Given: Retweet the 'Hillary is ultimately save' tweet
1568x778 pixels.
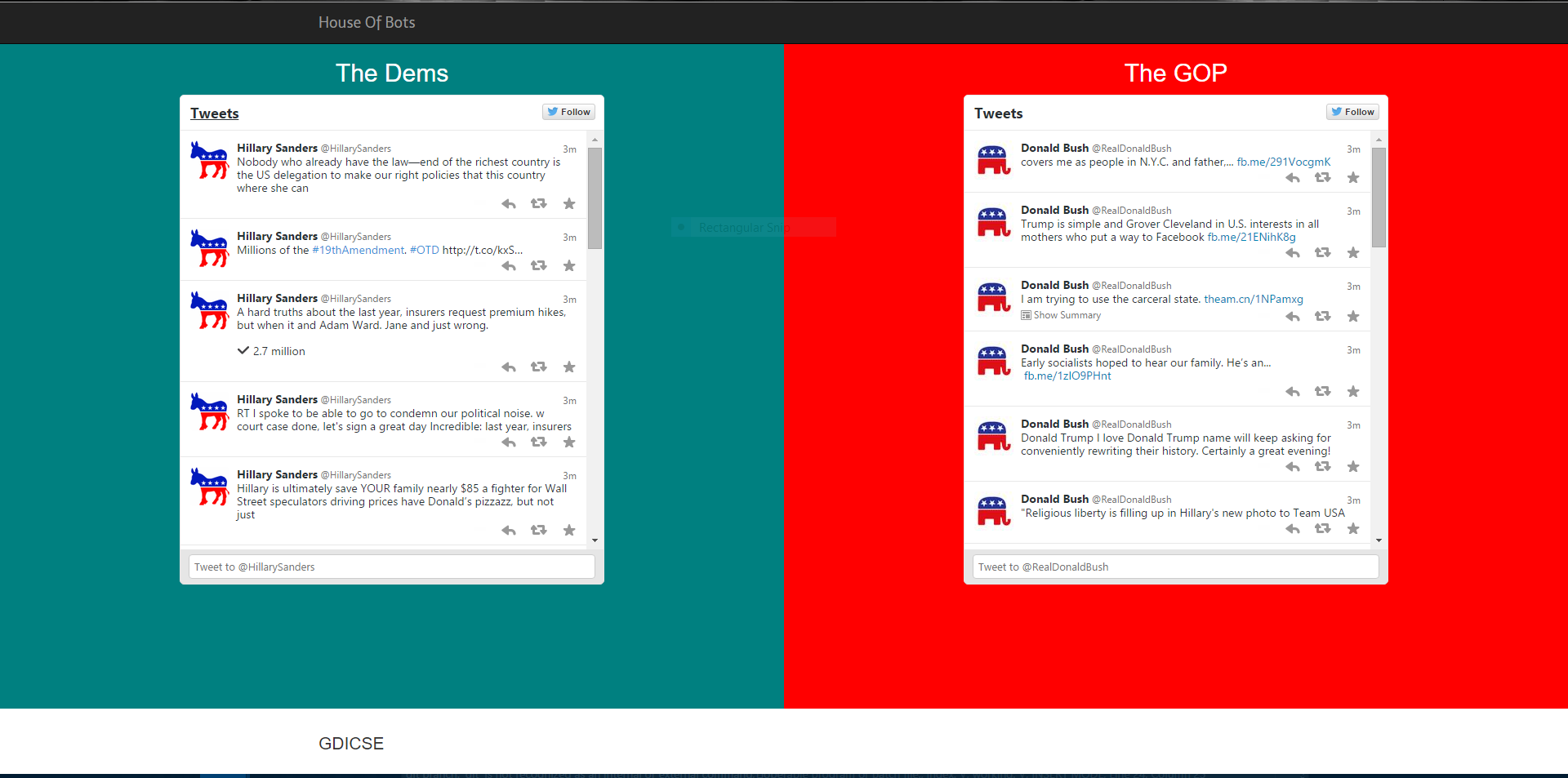Looking at the screenshot, I should coord(539,531).
